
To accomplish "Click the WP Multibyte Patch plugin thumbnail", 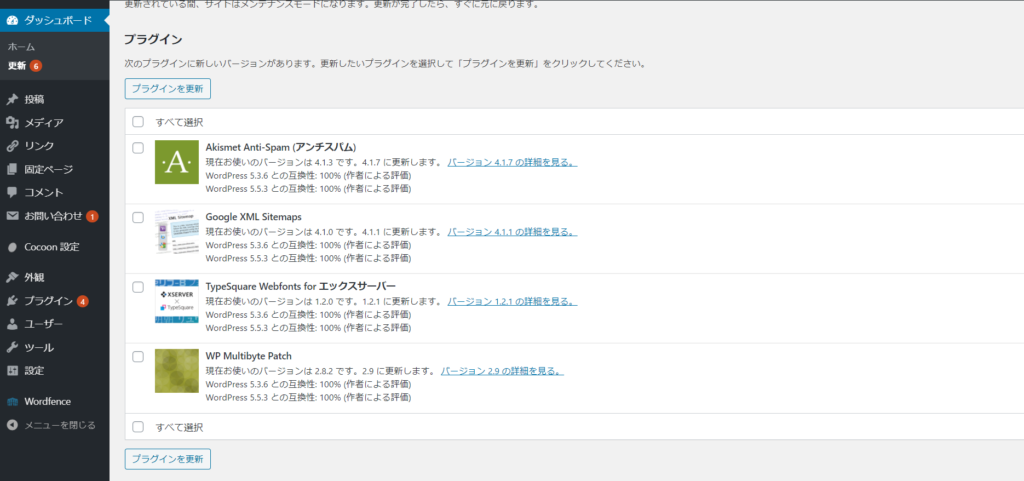I will [177, 371].
